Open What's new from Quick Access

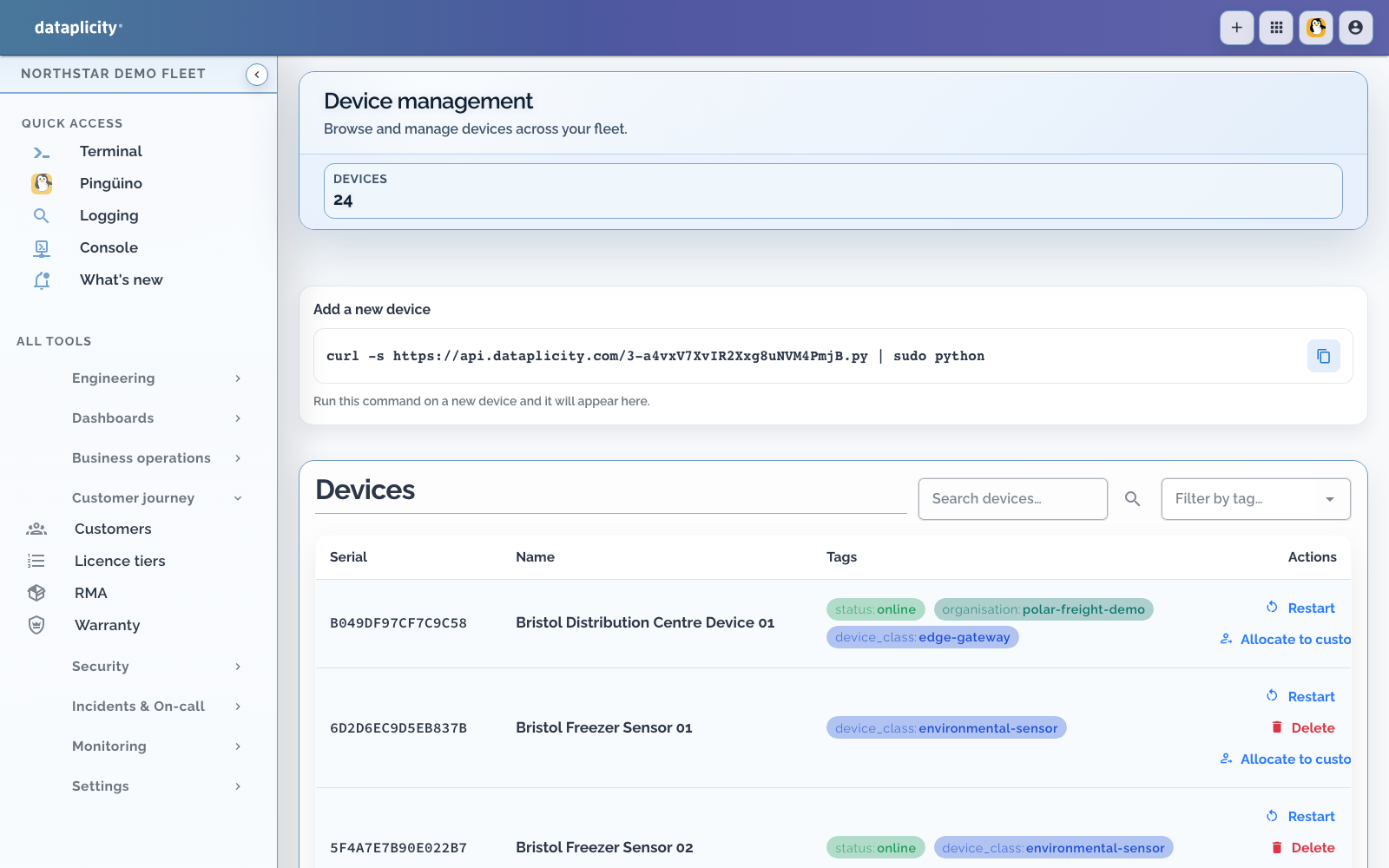[x=122, y=280]
